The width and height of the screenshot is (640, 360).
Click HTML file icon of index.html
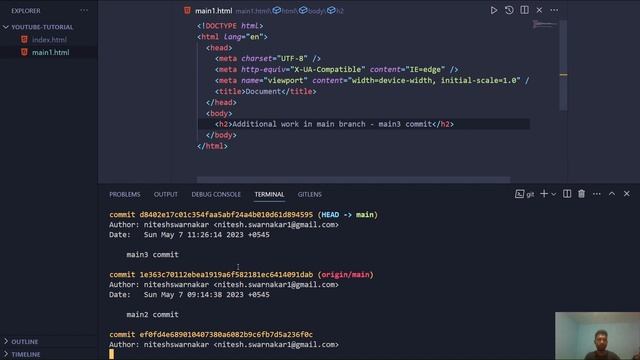[24, 40]
